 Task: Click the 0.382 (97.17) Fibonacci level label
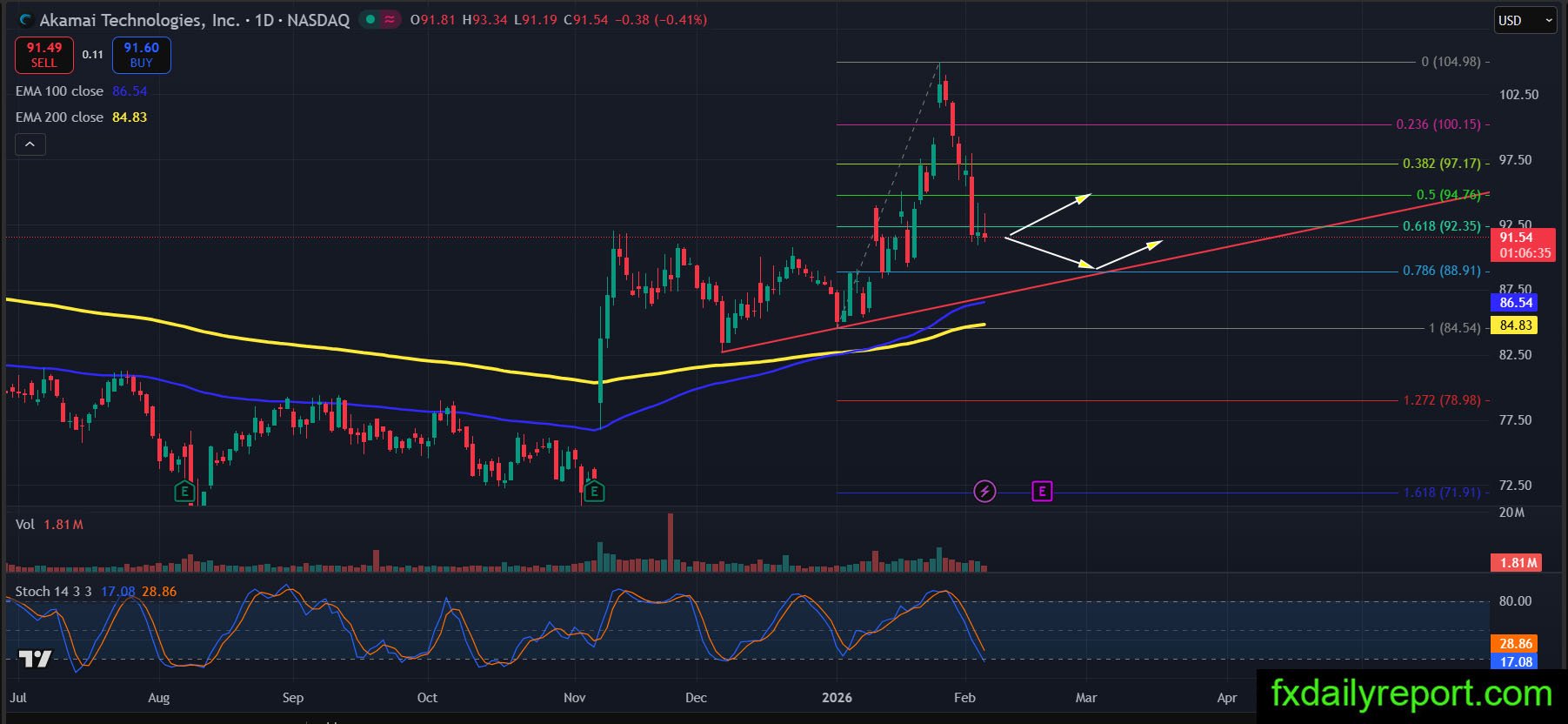(1442, 164)
